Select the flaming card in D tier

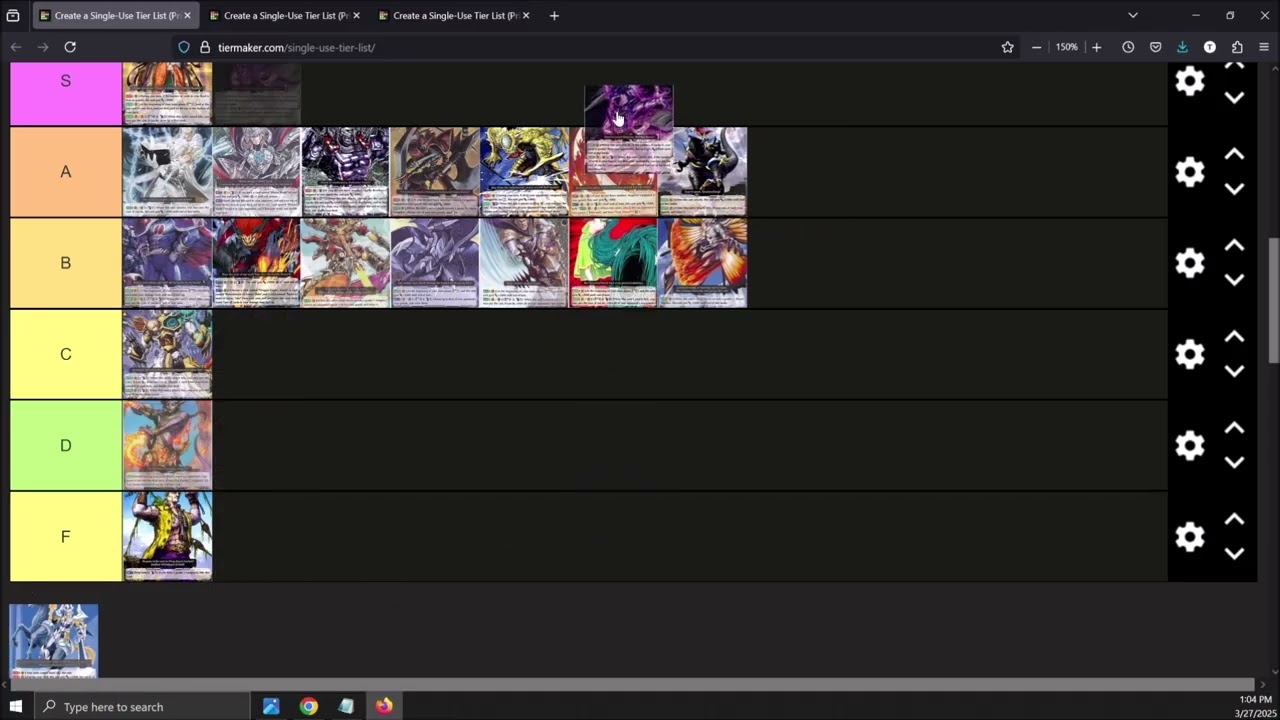click(167, 445)
